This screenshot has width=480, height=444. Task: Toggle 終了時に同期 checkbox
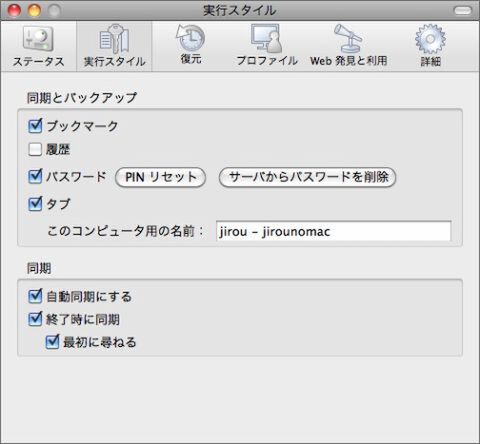pyautogui.click(x=35, y=319)
